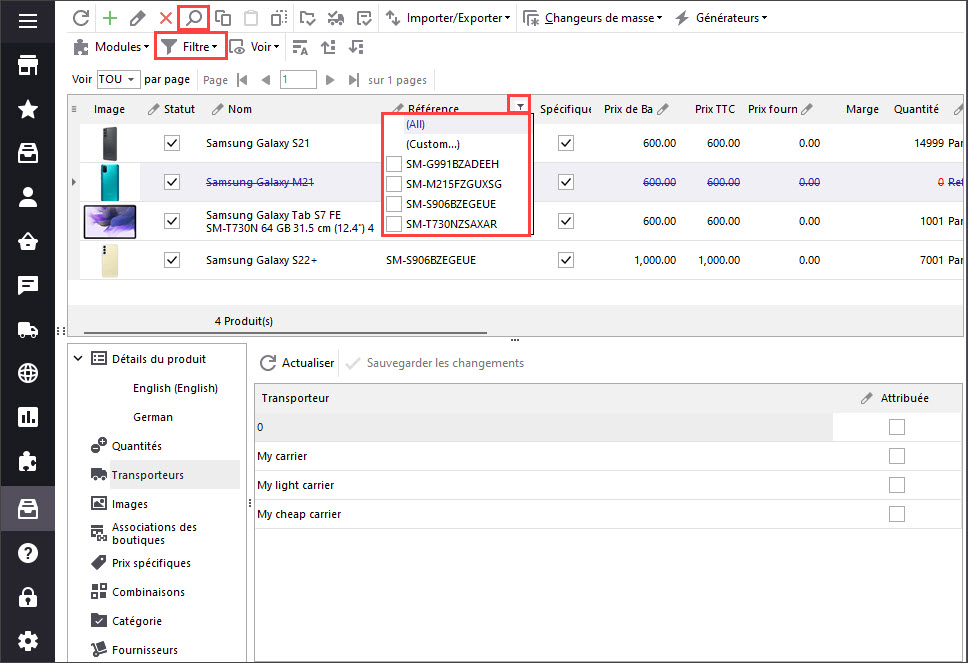The image size is (968, 663).
Task: Click the page number input field
Action: pos(298,80)
